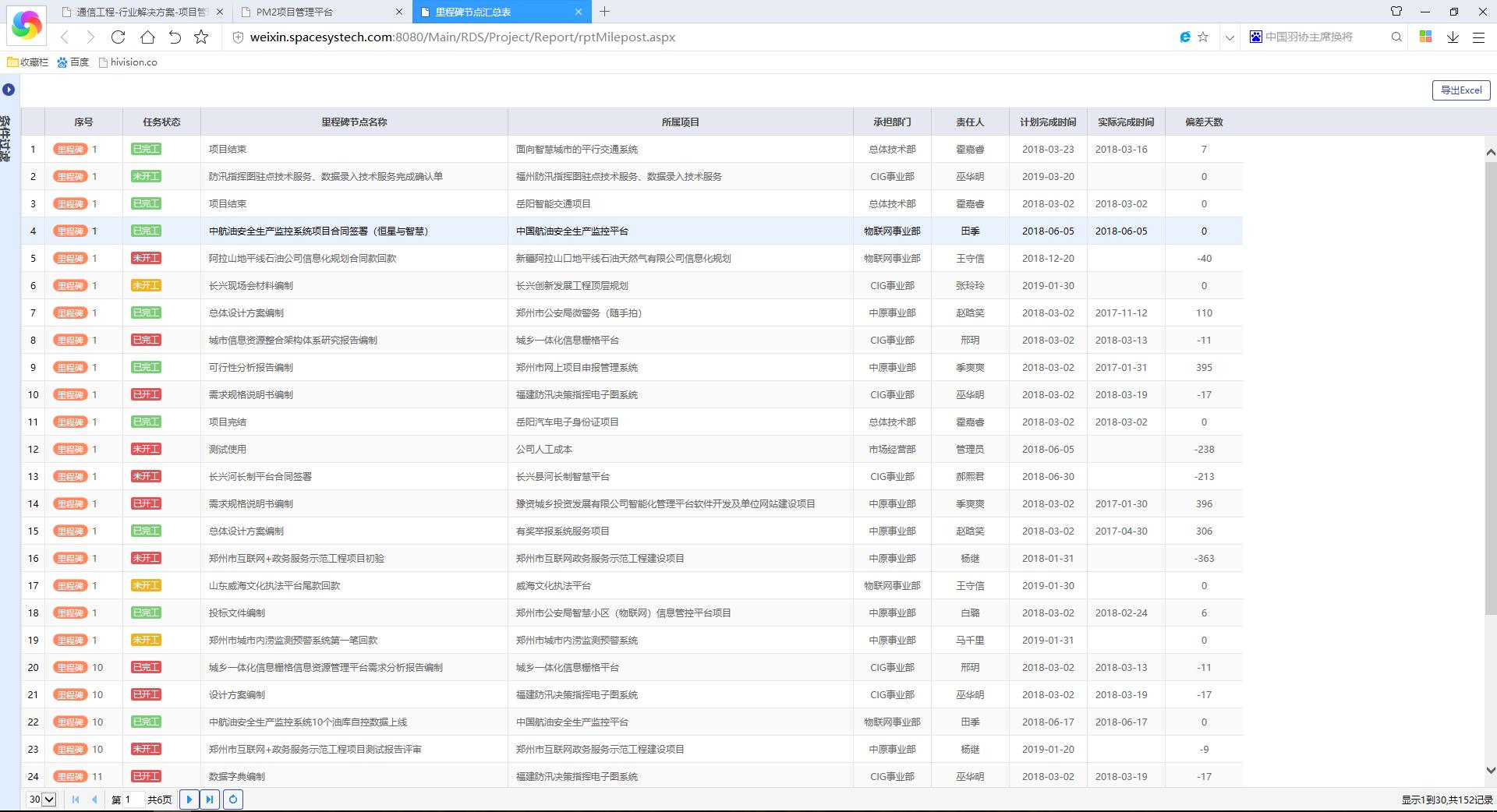This screenshot has width=1497, height=812.
Task: Sort by the 偏差天数 column header
Action: click(1203, 122)
